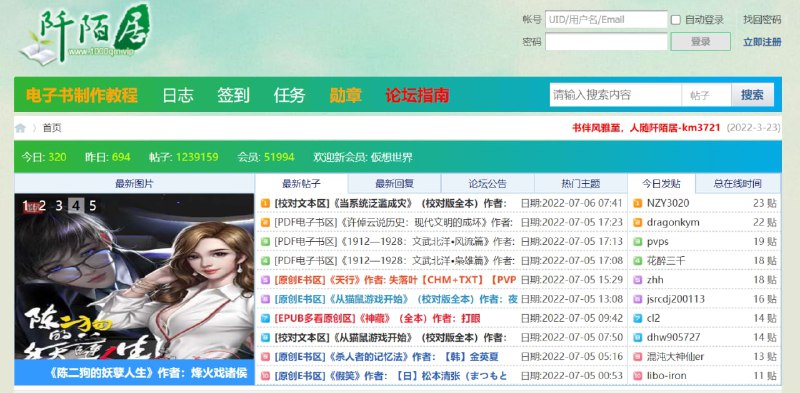
Task: Click rank 2 icon beside 许倬云说历史 post
Action: click(x=265, y=223)
